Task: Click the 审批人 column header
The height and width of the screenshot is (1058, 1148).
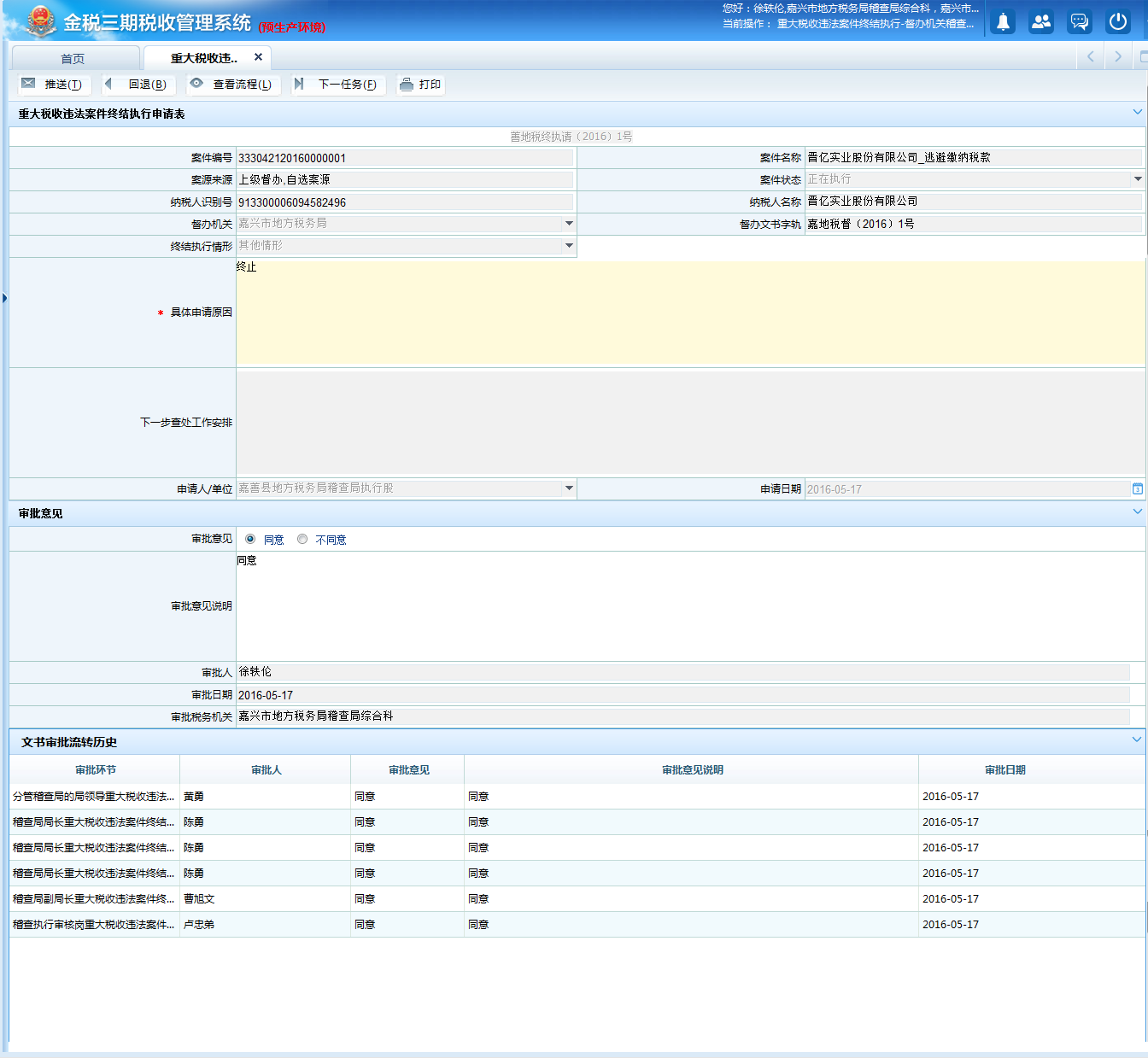Action: point(266,770)
